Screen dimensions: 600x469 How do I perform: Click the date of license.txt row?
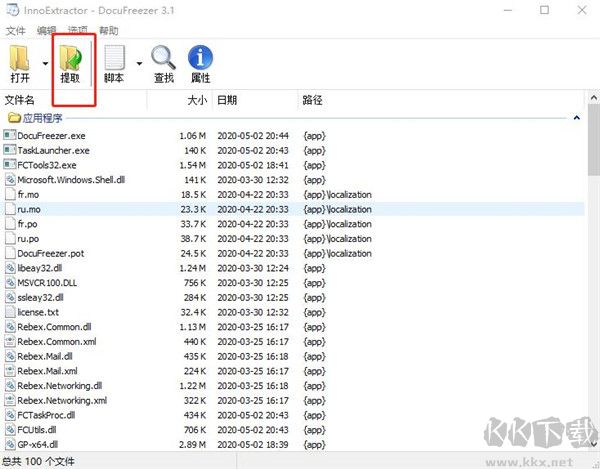(x=253, y=312)
